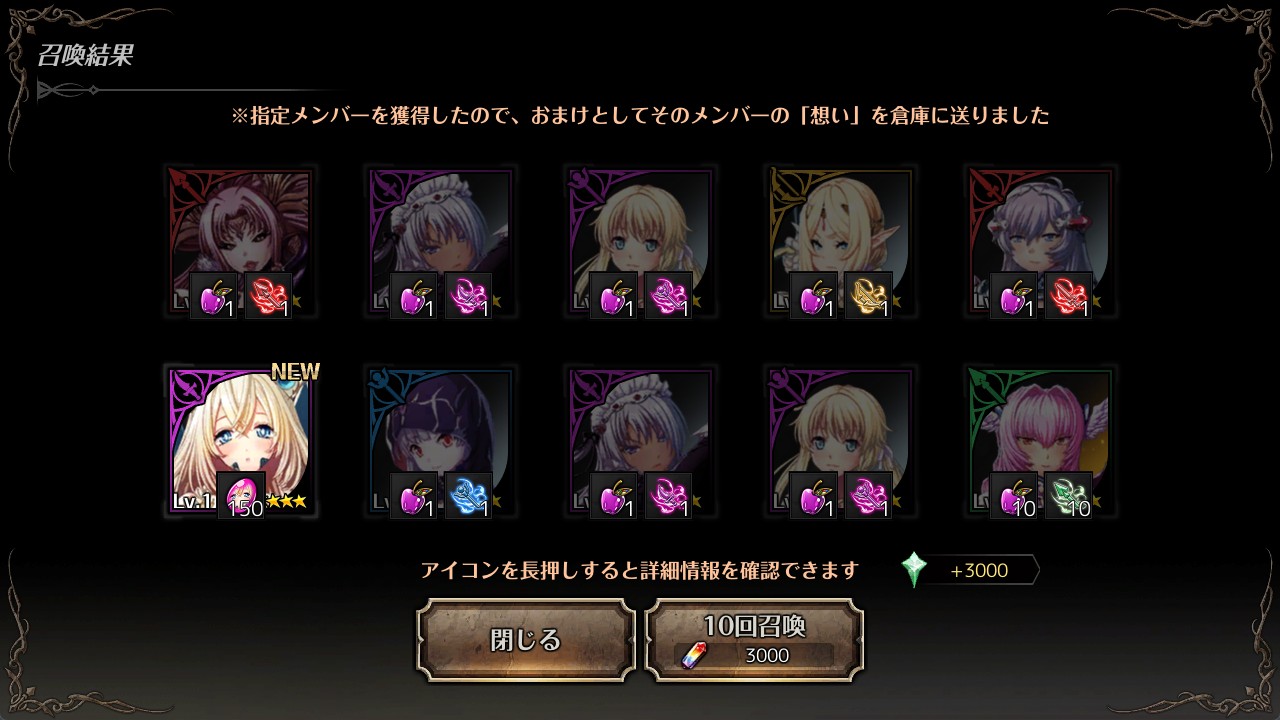
Task: Click the rainbow gem icon on summon button
Action: coord(692,656)
